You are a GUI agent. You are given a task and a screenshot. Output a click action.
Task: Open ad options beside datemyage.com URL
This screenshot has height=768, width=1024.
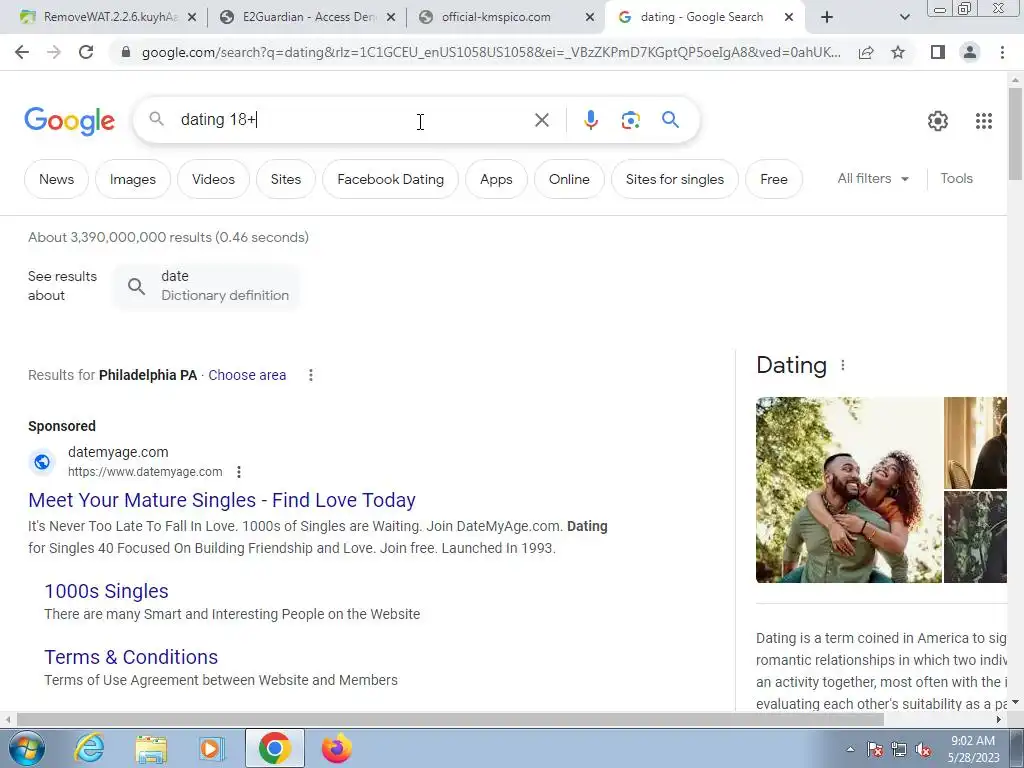pyautogui.click(x=239, y=472)
